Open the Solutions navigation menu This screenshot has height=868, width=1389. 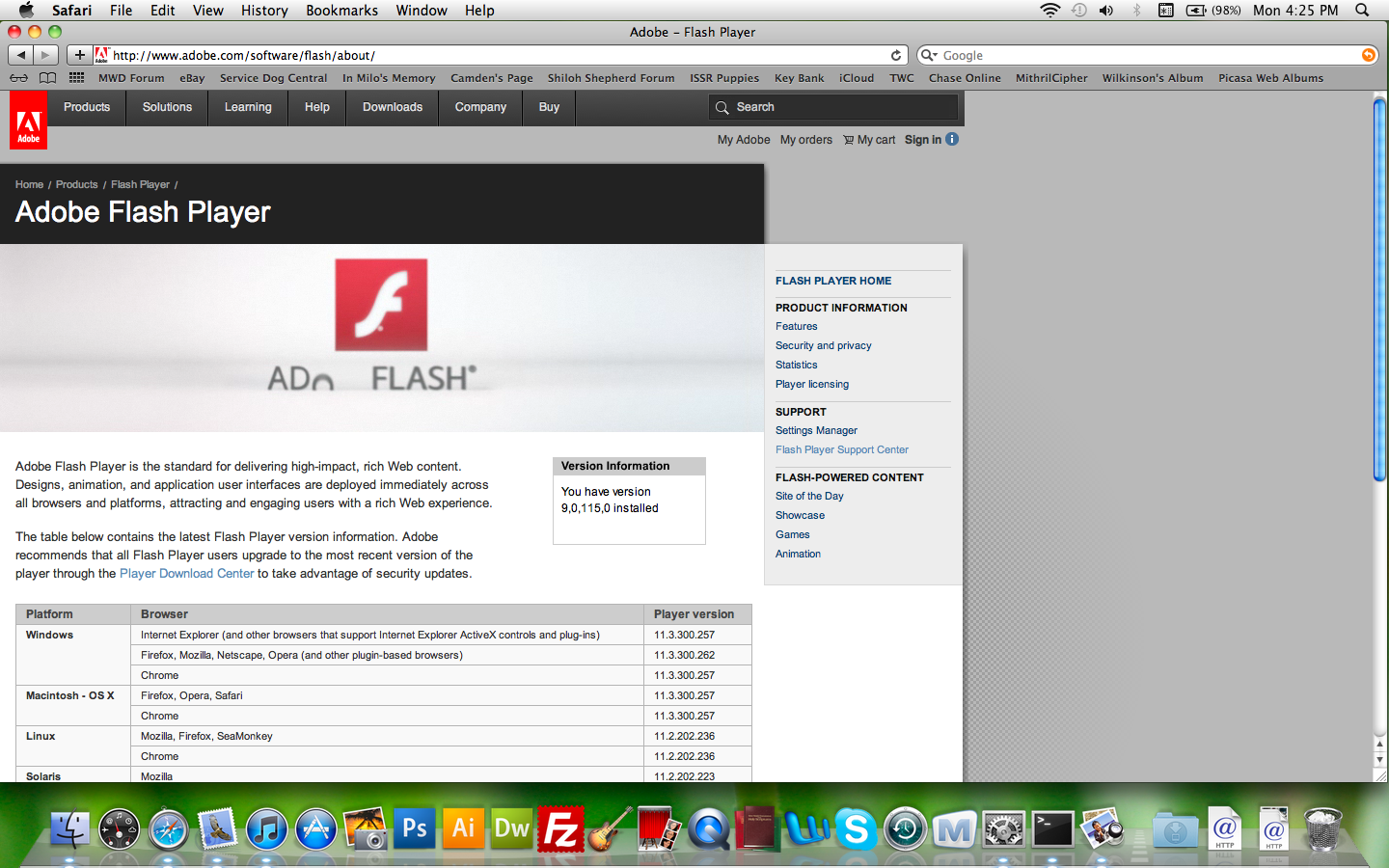click(x=167, y=107)
